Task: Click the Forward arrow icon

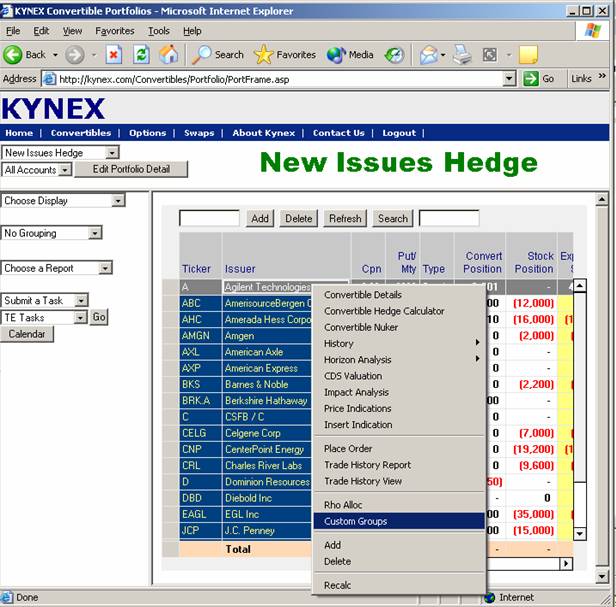Action: coord(74,55)
